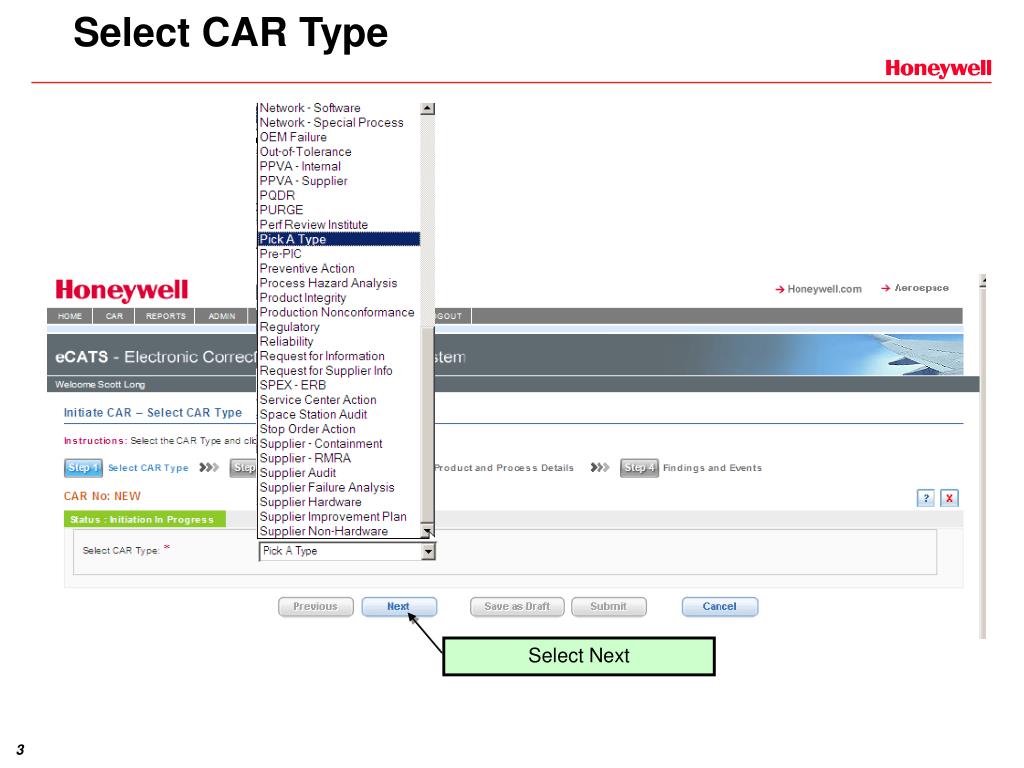This screenshot has width=1024, height=768.
Task: Select 'Supplier Hardware' option
Action: click(339, 502)
